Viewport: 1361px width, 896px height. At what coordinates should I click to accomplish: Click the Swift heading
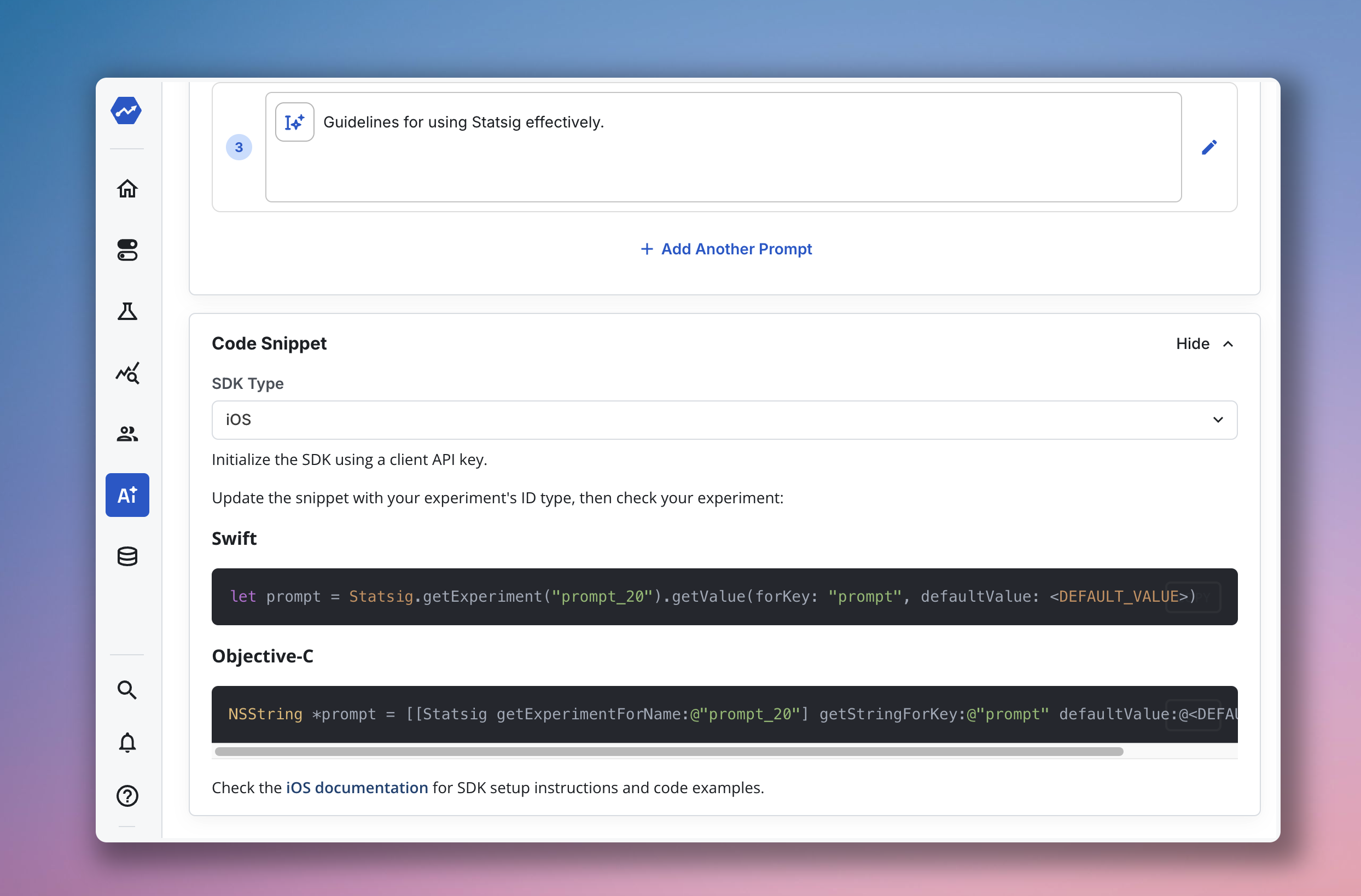pyautogui.click(x=234, y=539)
